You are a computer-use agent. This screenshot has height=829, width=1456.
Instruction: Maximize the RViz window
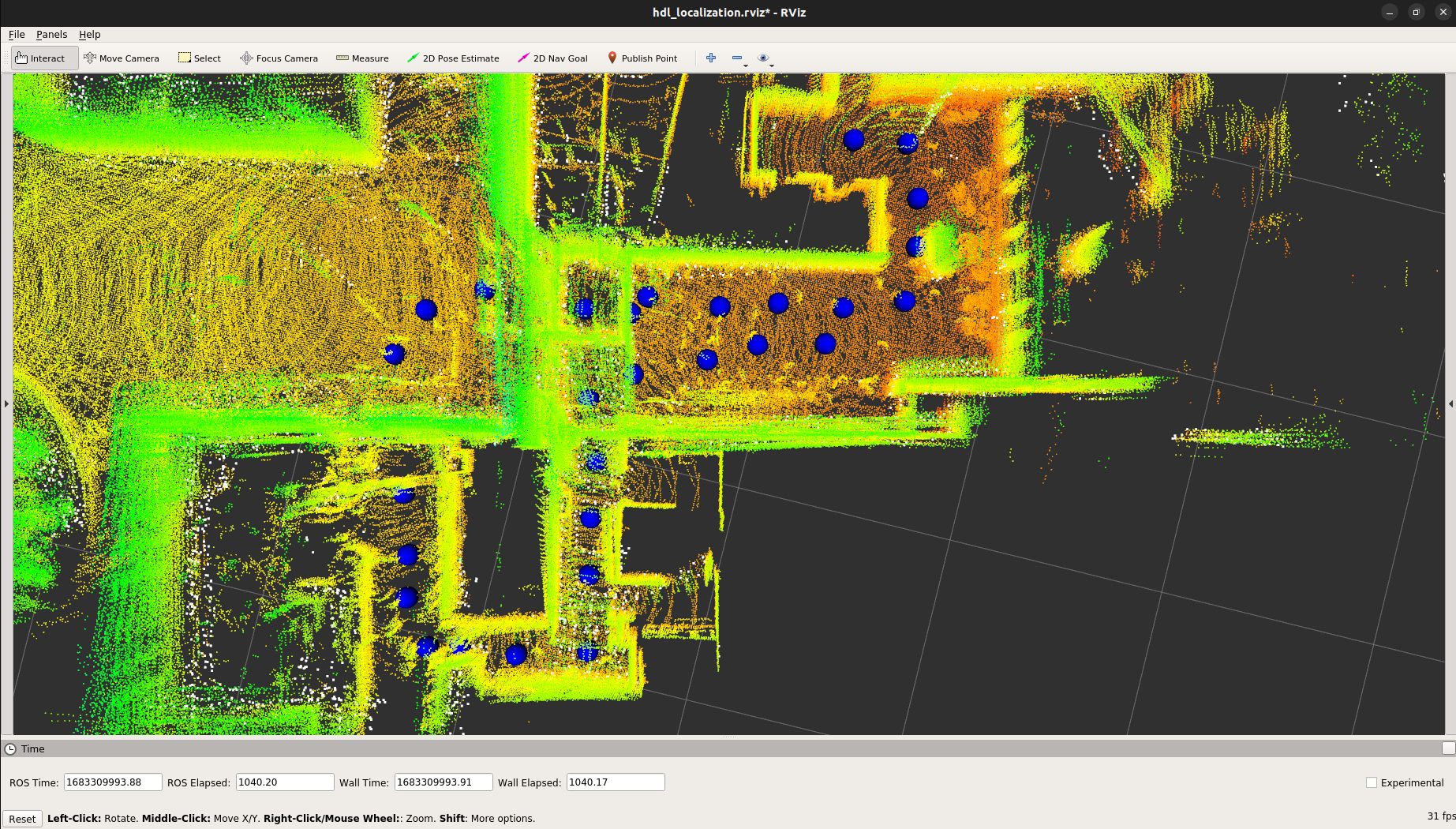coord(1417,12)
